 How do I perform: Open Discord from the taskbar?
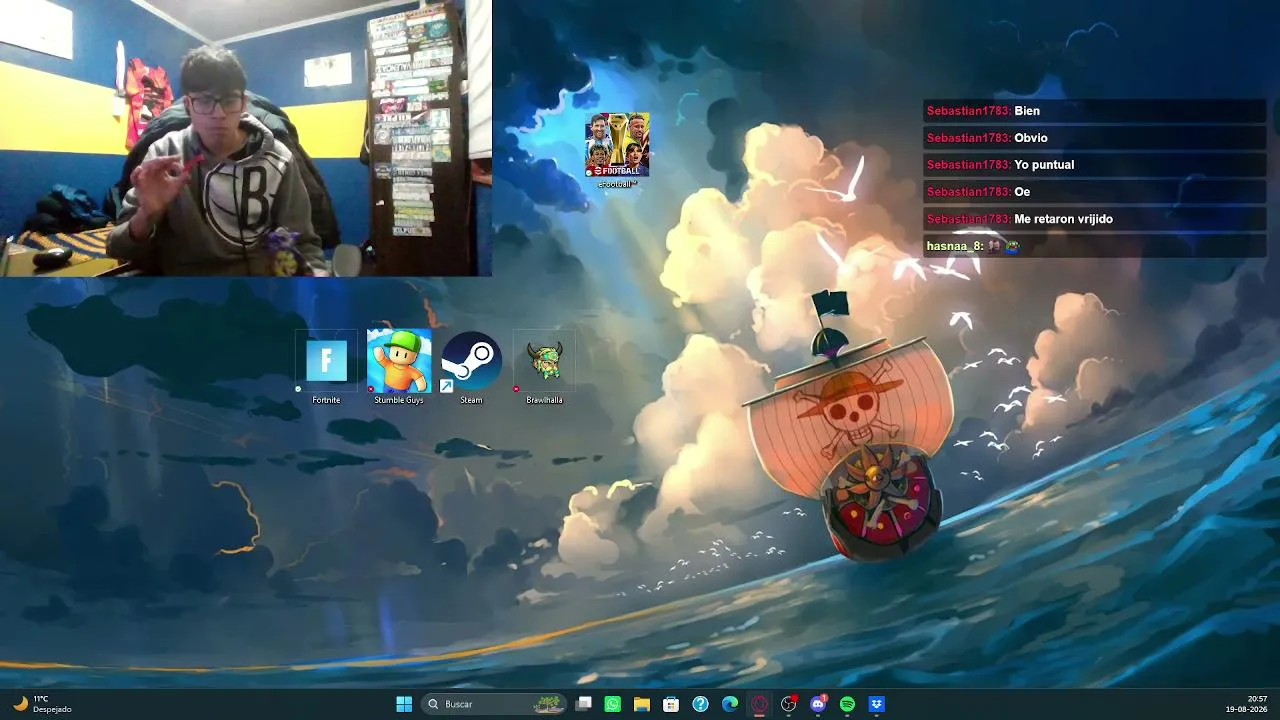click(x=818, y=704)
